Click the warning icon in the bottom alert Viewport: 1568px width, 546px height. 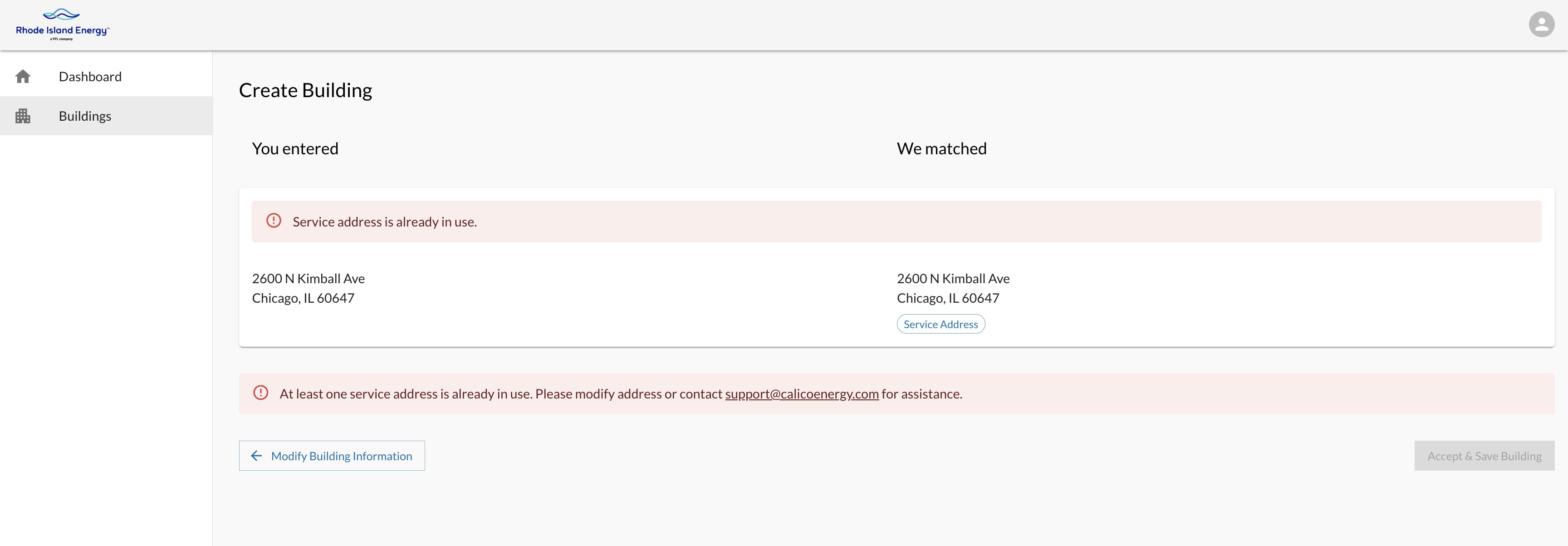tap(260, 393)
